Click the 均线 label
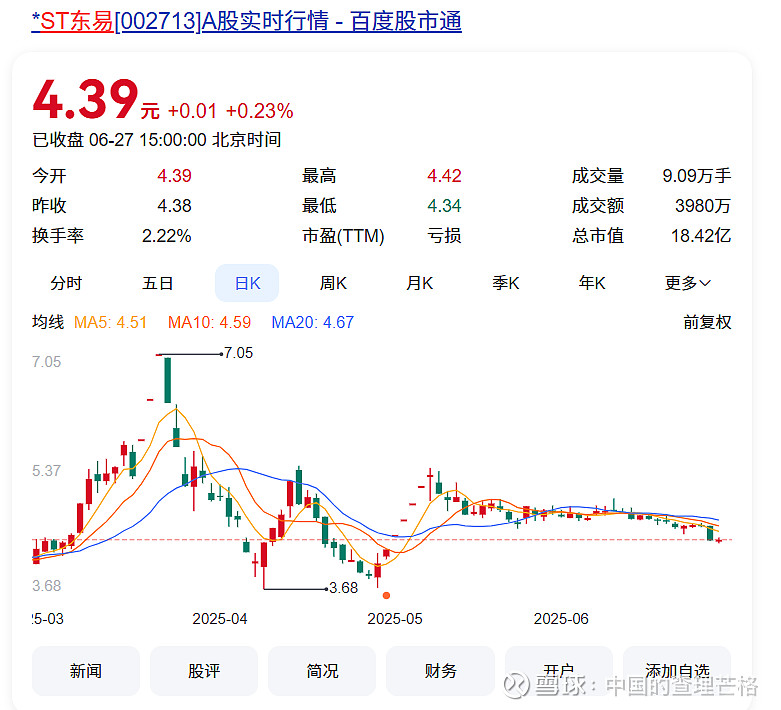Viewport: 781px width, 710px height. point(48,322)
